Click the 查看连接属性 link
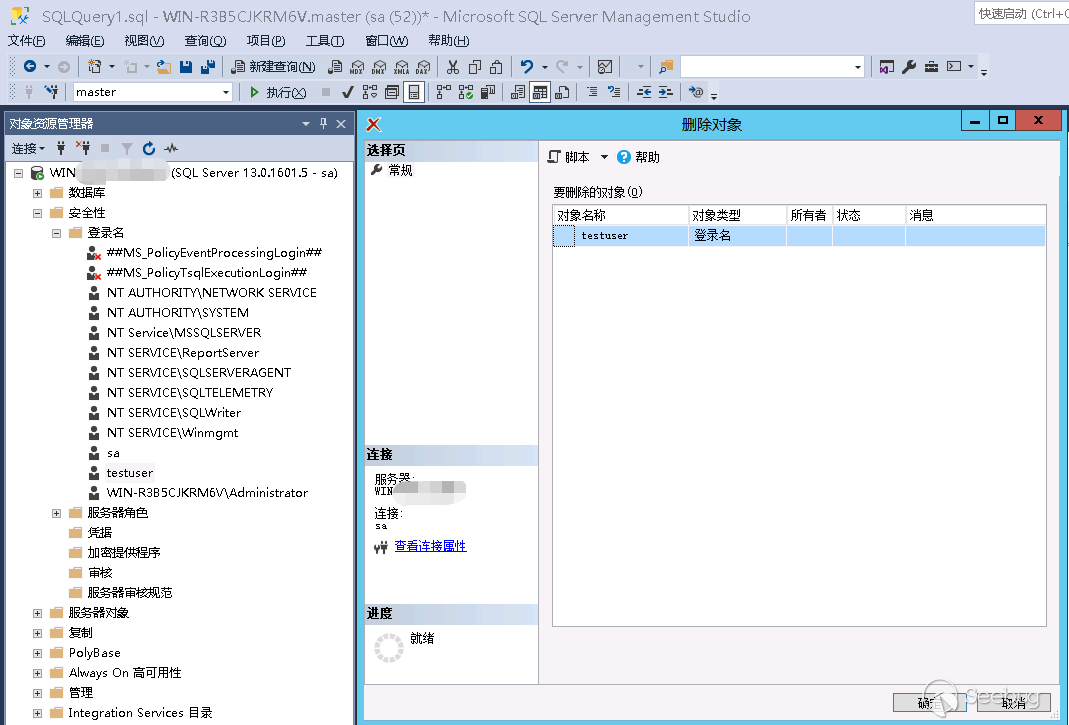 (430, 546)
